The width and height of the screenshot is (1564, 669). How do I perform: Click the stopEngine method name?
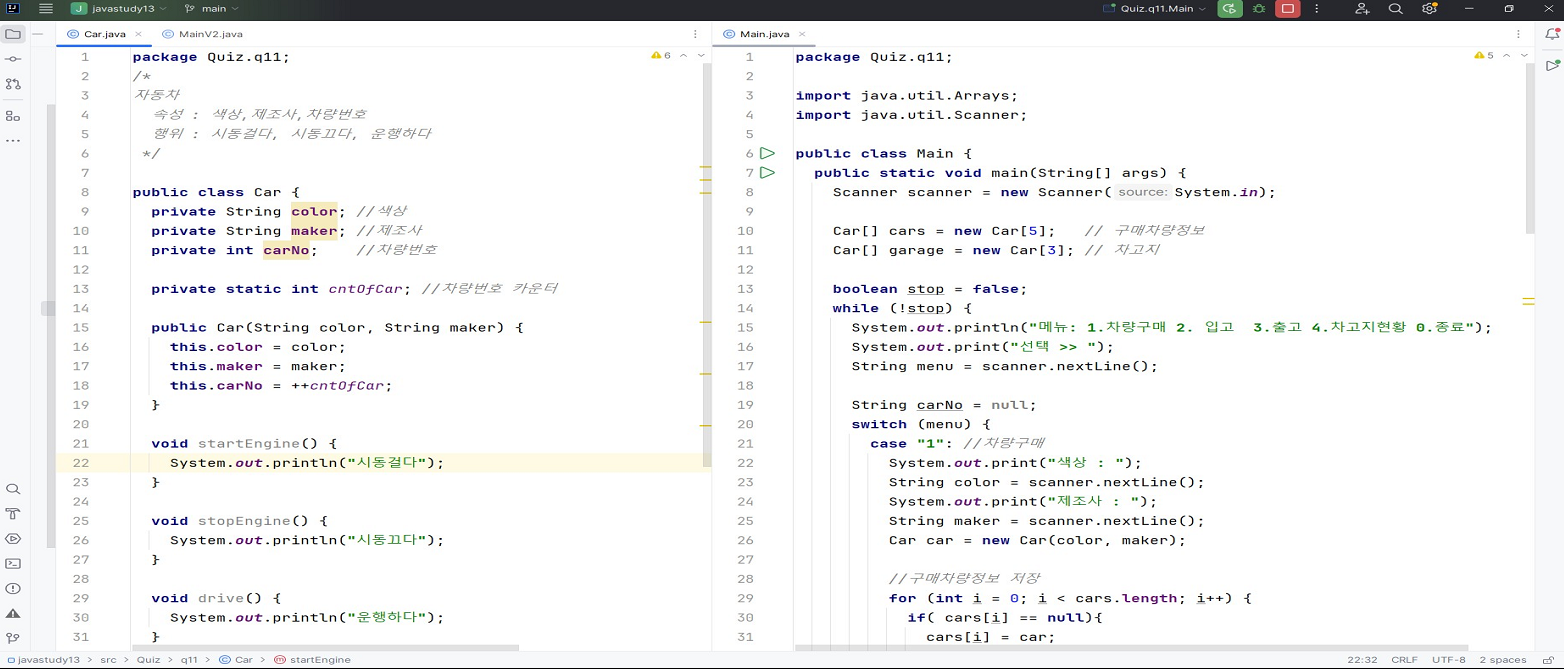click(245, 521)
